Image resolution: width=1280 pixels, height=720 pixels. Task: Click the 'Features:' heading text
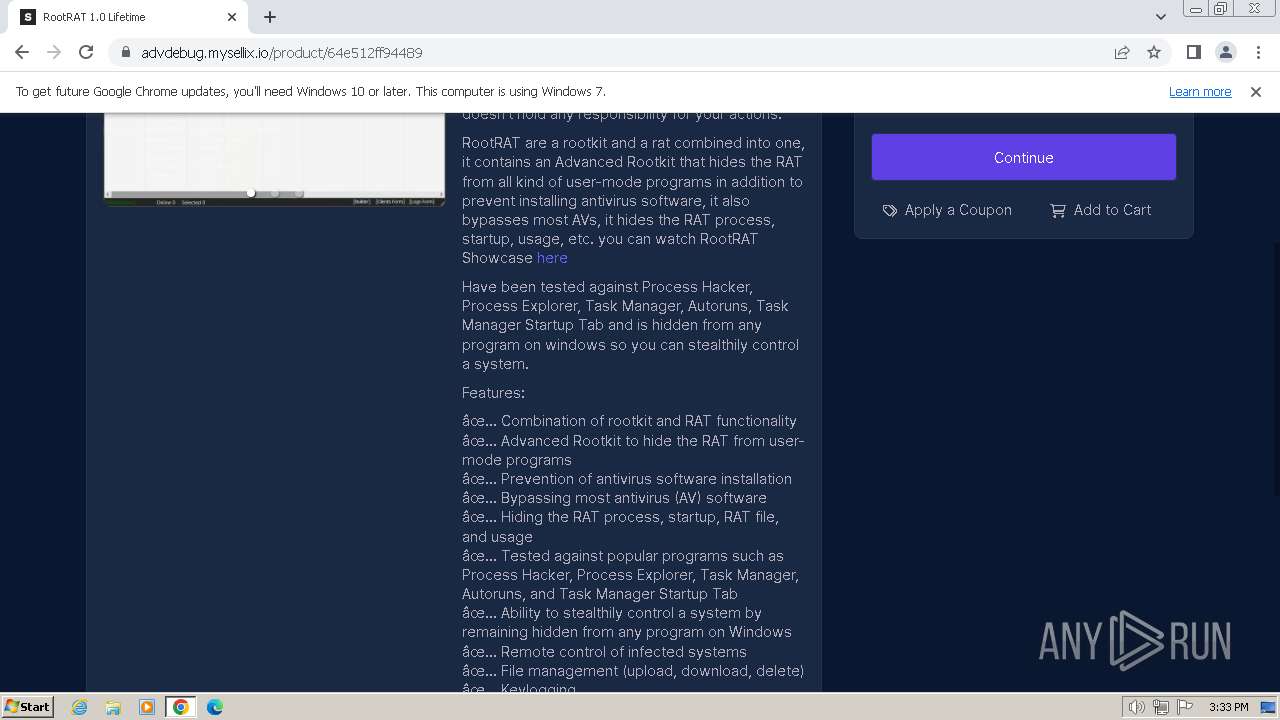coord(493,393)
